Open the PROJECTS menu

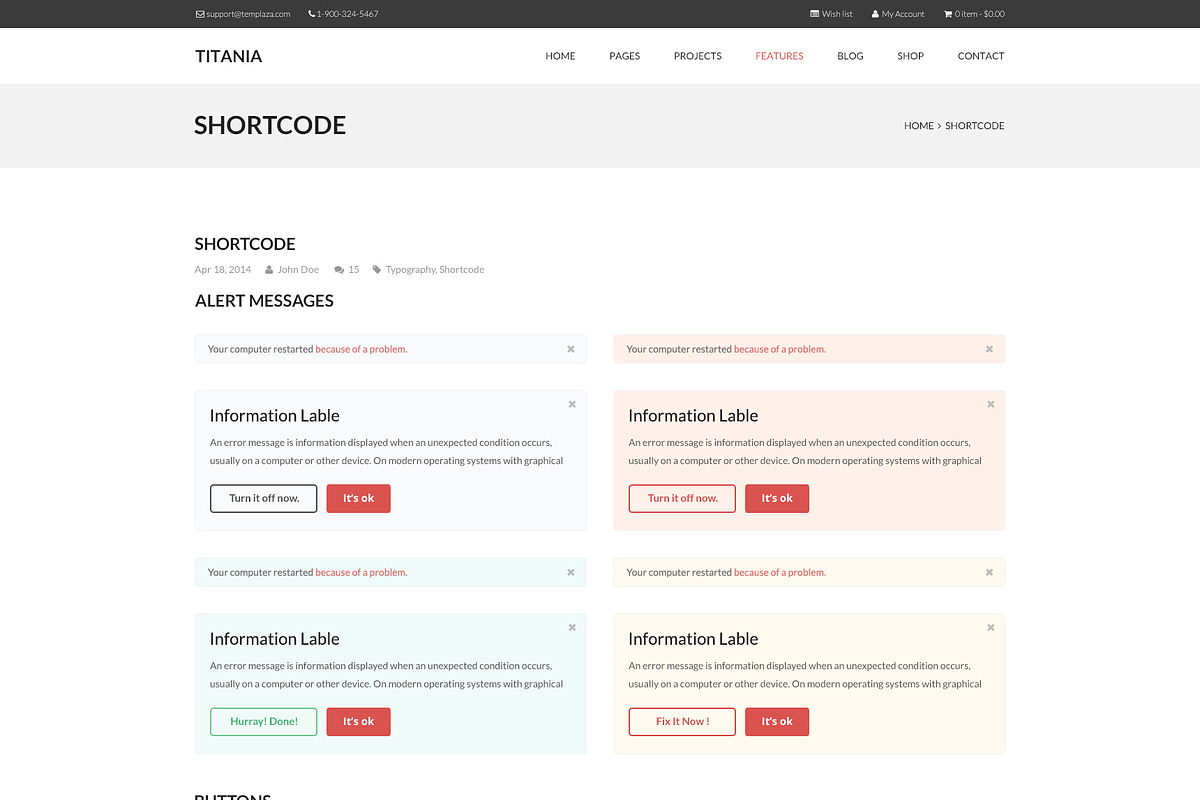tap(698, 56)
